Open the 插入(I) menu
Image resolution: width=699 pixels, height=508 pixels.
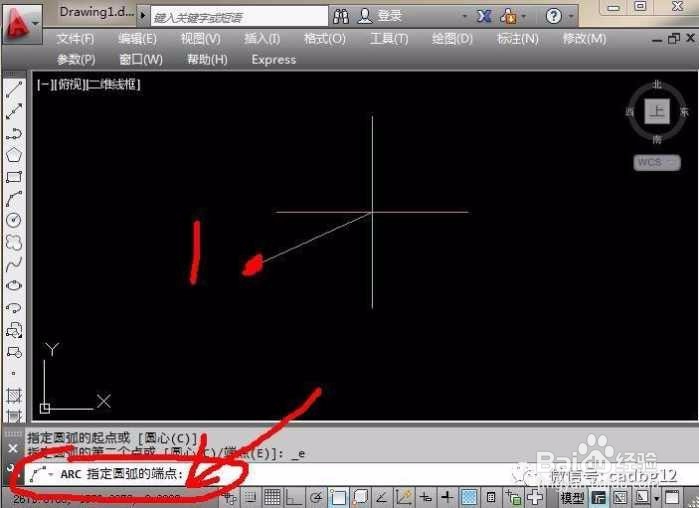[262, 39]
